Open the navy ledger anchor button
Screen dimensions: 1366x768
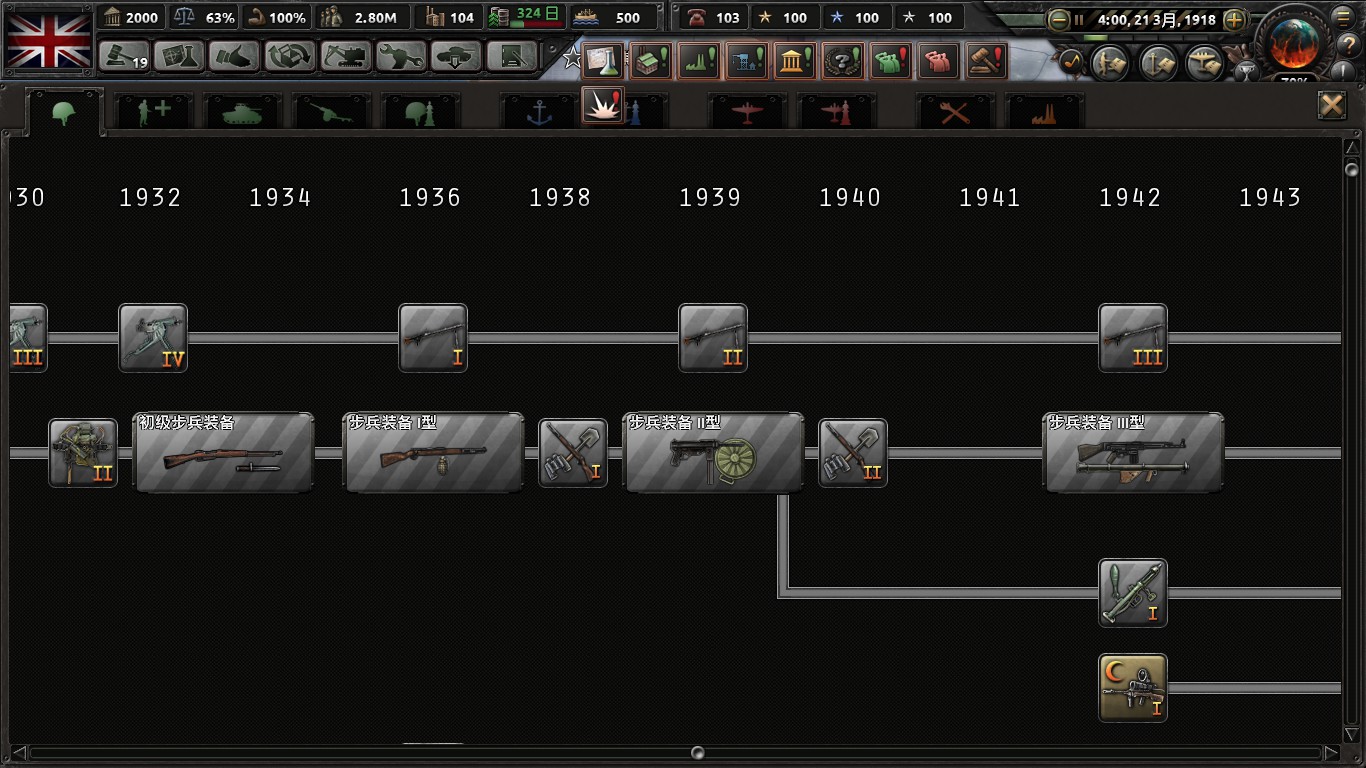tap(1158, 63)
